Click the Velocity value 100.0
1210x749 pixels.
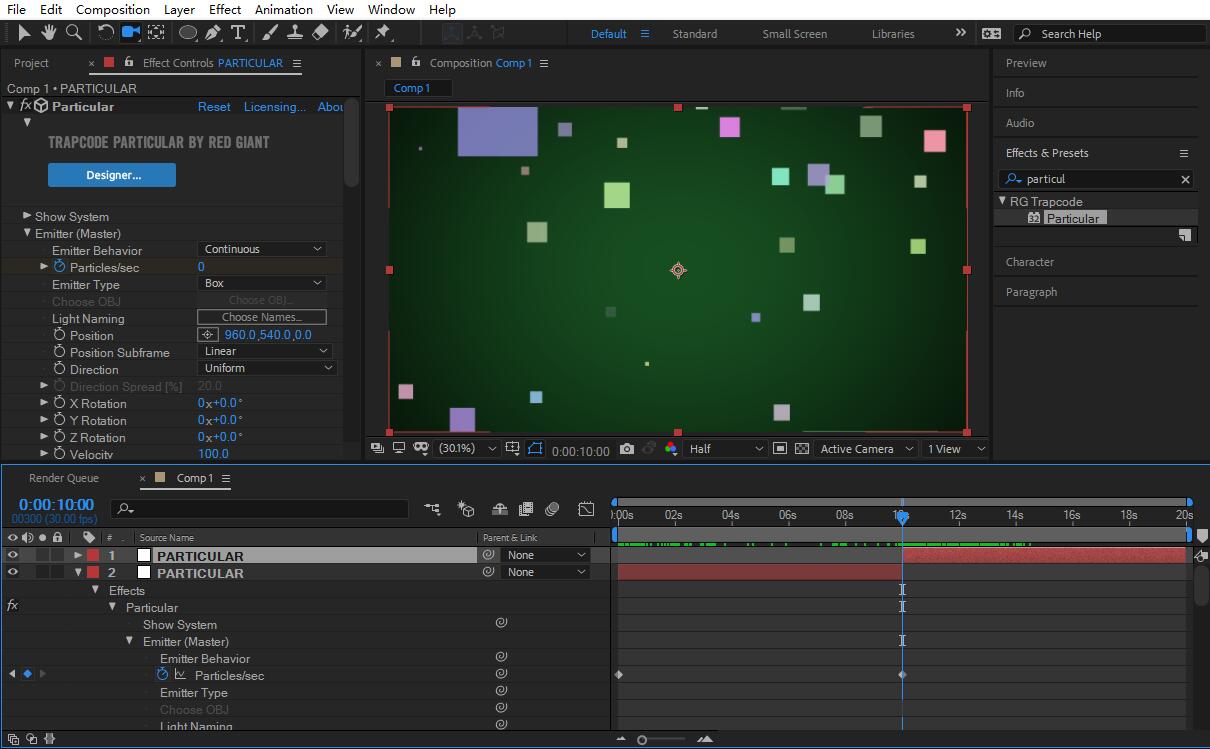point(213,453)
